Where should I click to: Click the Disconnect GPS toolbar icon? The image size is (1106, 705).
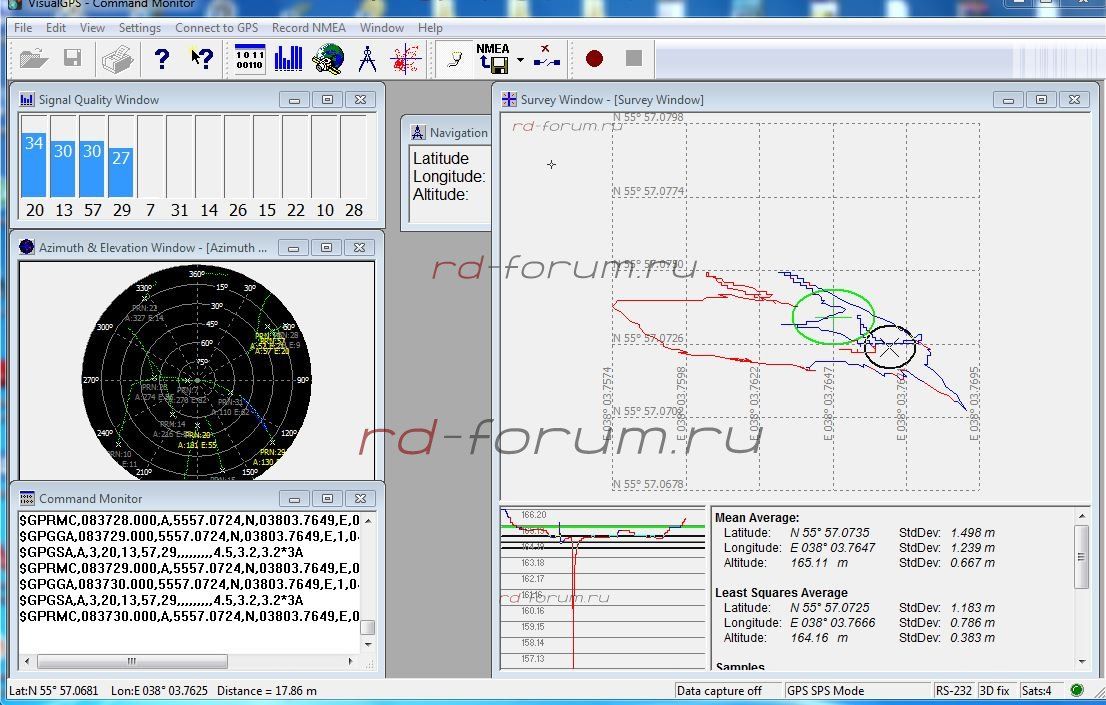pyautogui.click(x=547, y=58)
